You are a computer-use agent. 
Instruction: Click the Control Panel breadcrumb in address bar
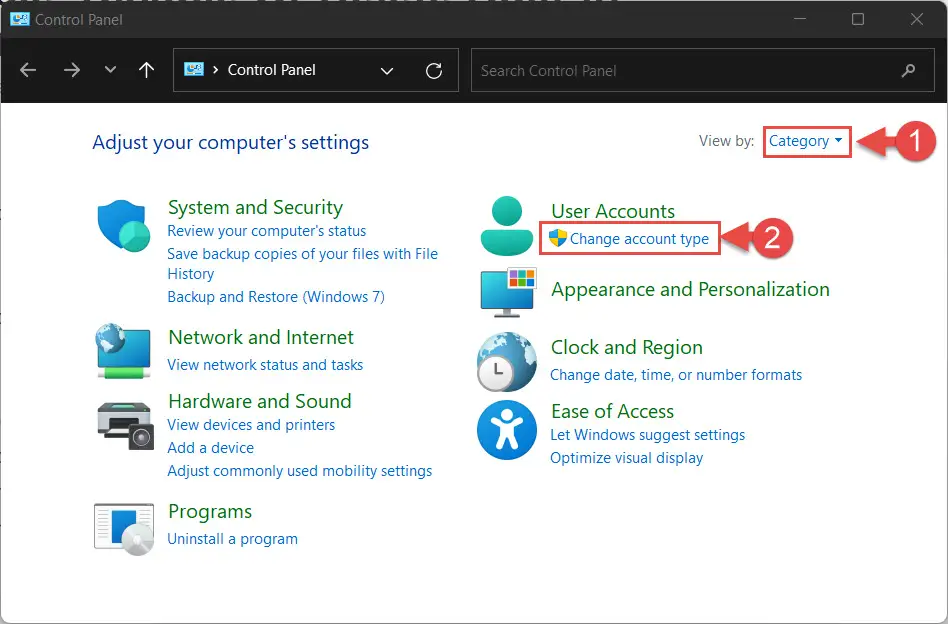[271, 70]
